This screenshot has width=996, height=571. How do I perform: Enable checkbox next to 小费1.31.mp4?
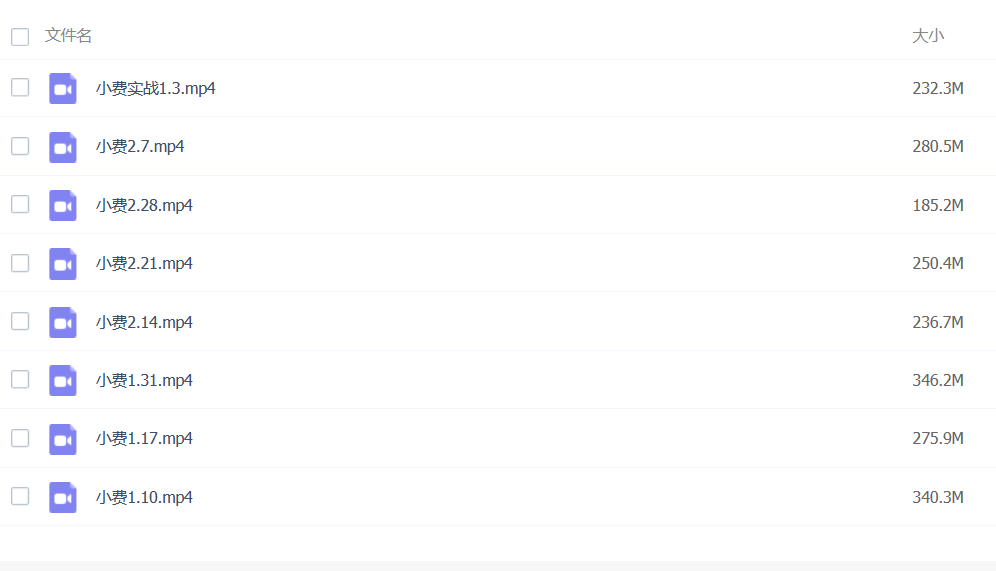[20, 380]
